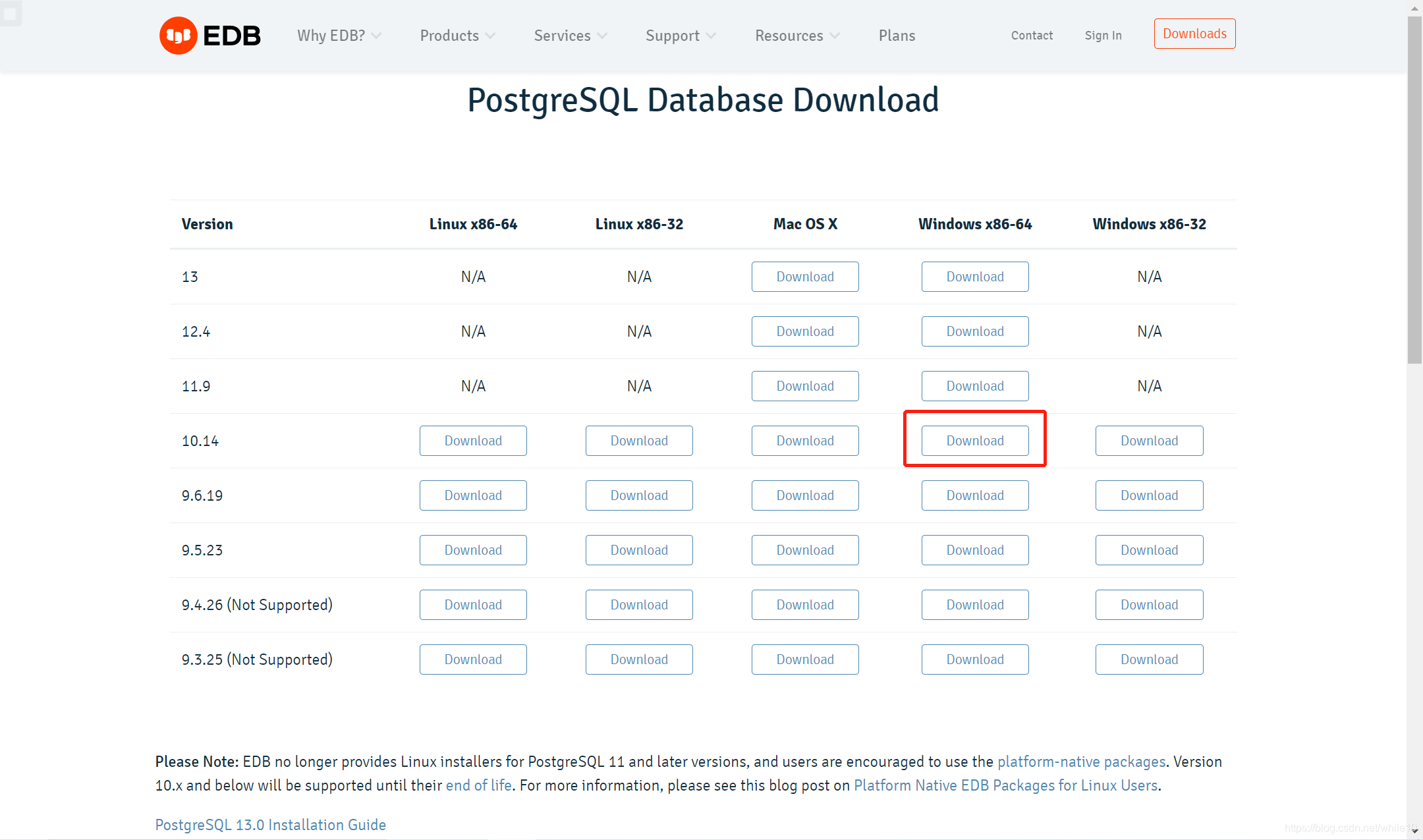This screenshot has height=840, width=1423.
Task: Download version 9.6.19 for Linux x86-64
Action: tap(473, 495)
